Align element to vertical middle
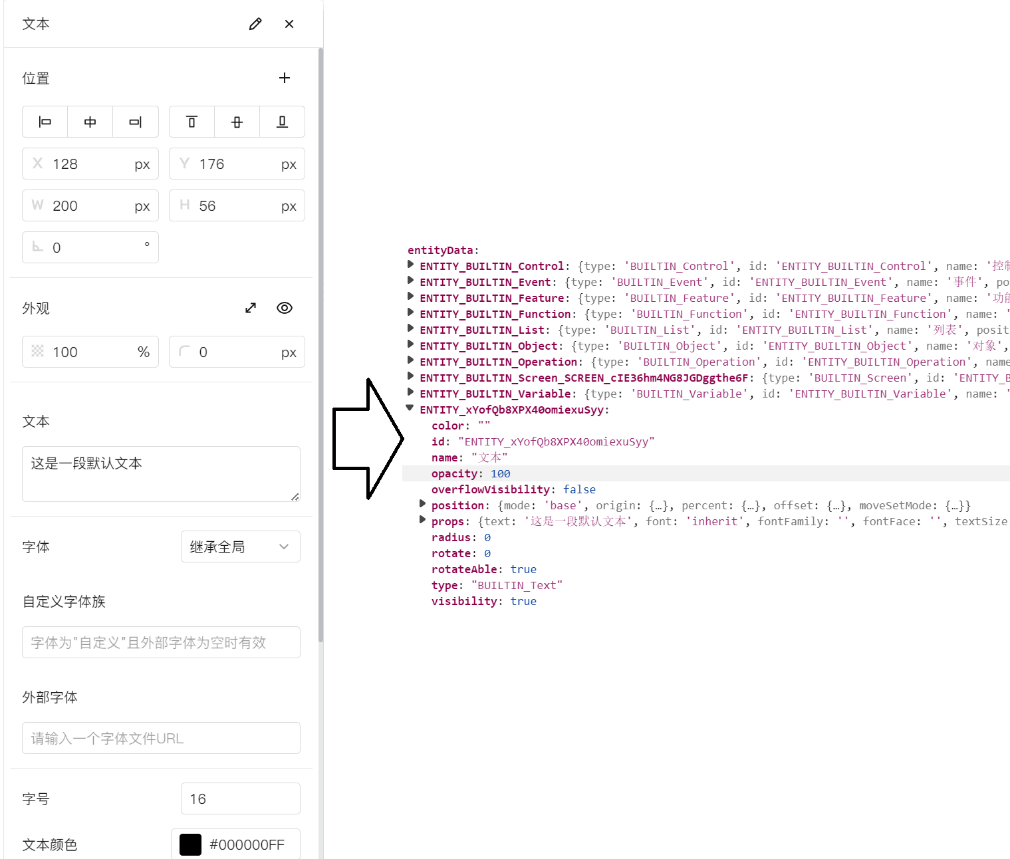Viewport: 1010px width, 859px height. coord(237,122)
